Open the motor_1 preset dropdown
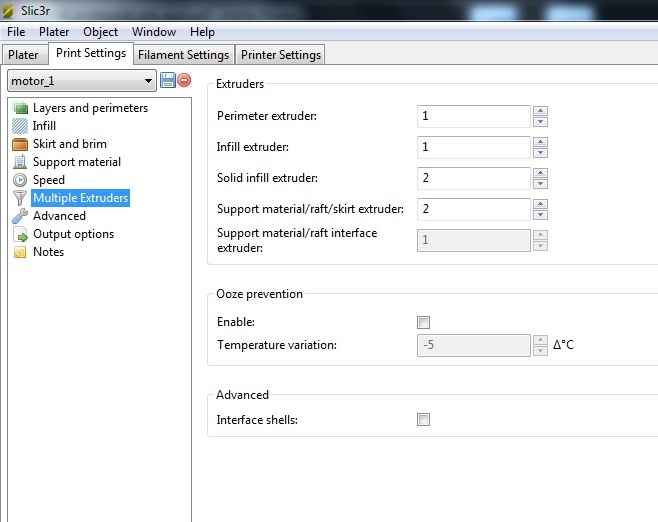Screen dimensions: 658x522 click(82, 81)
